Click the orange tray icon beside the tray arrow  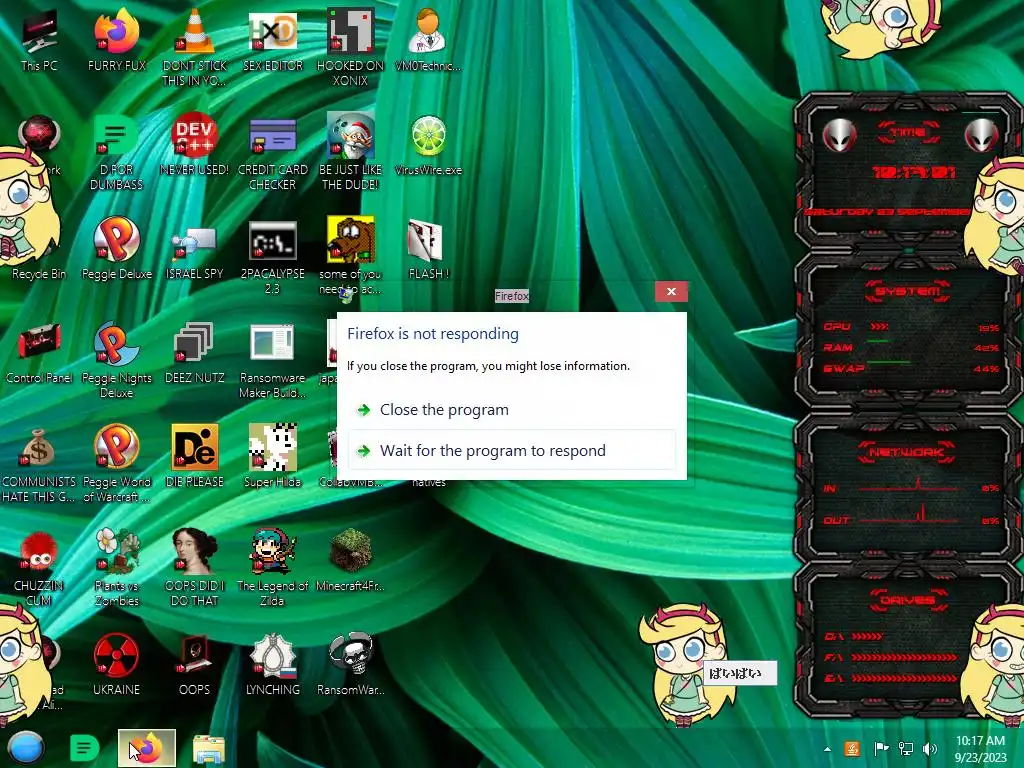click(852, 749)
